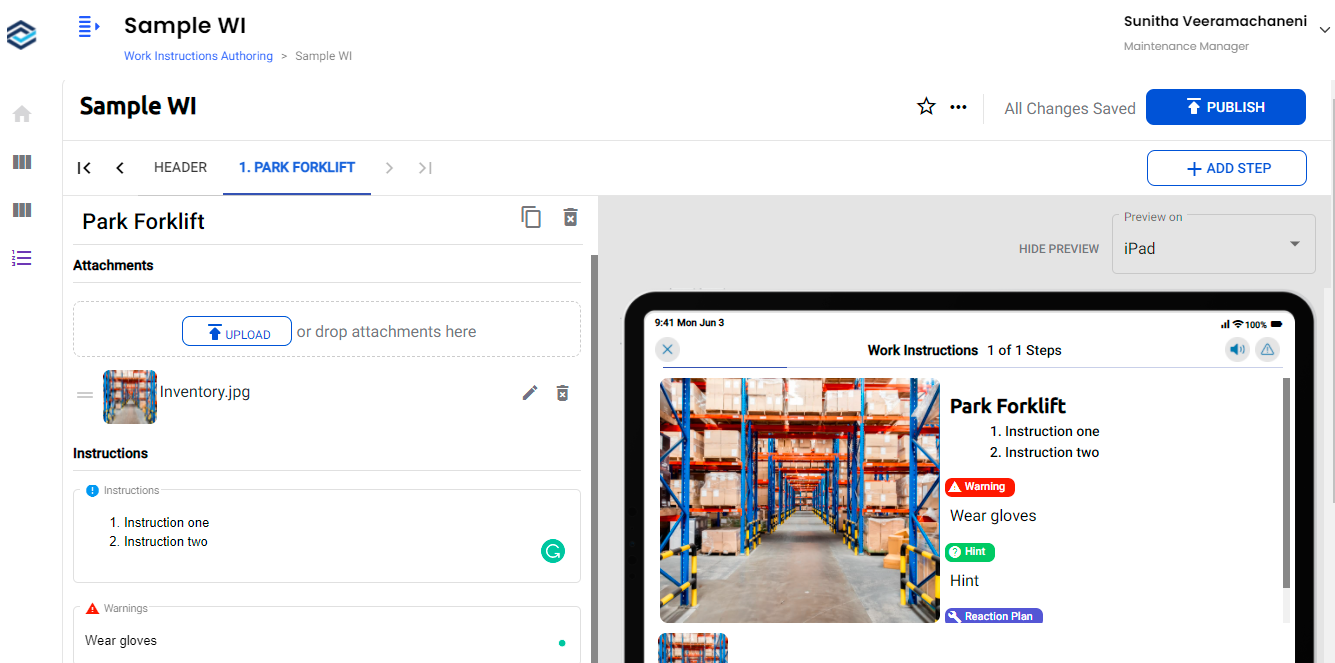Open the Home icon in left sidebar
The image size is (1335, 663).
pos(21,114)
